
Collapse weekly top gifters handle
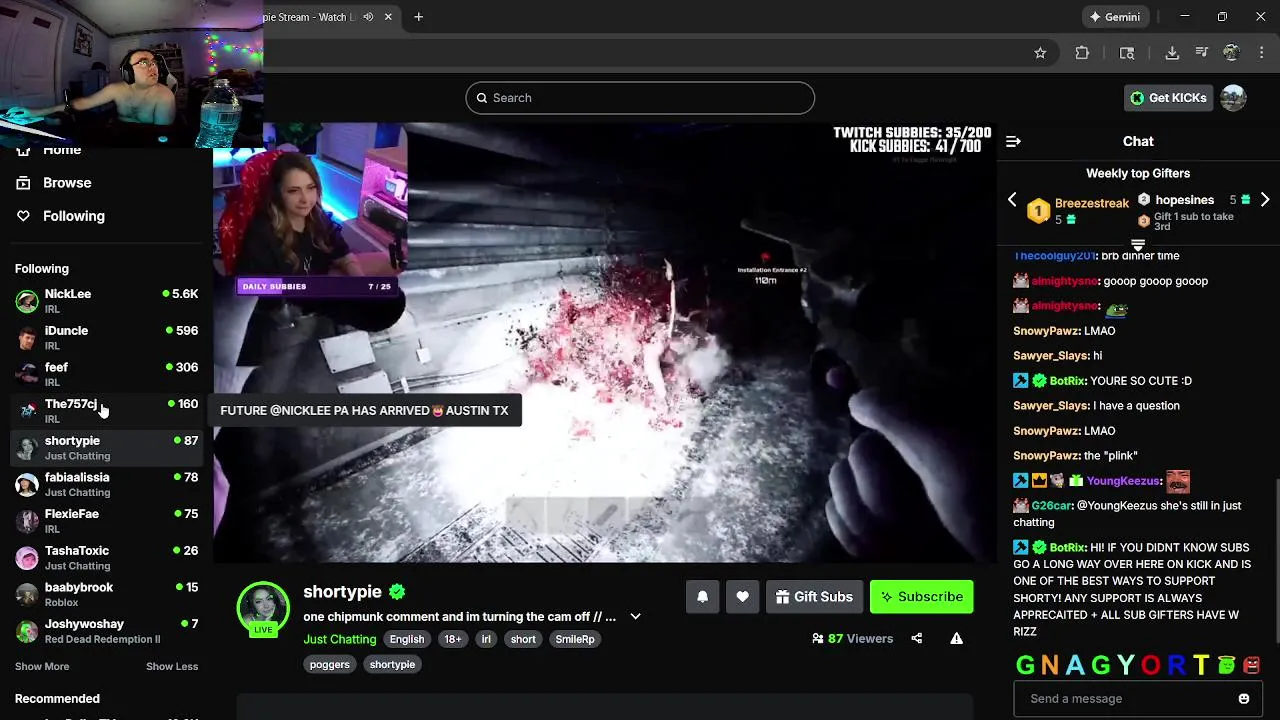tap(1138, 245)
